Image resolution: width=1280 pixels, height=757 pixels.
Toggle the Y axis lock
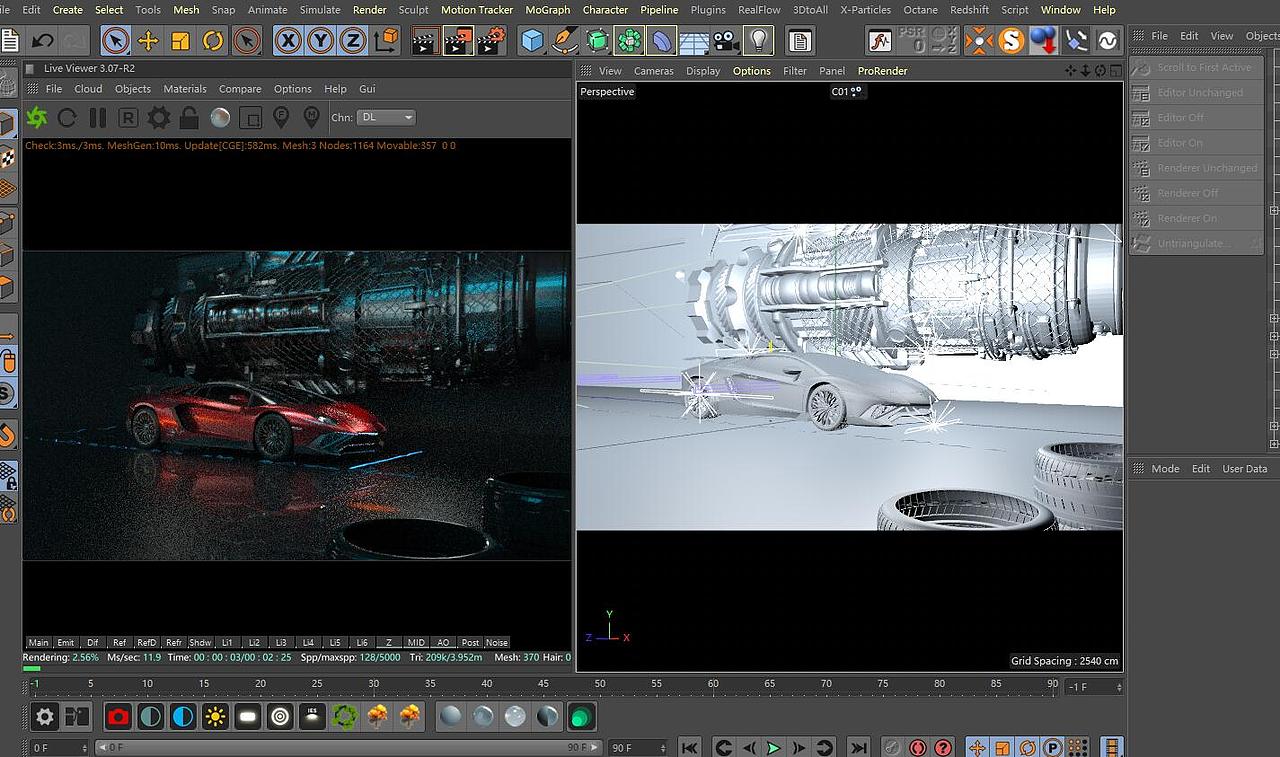pos(320,41)
